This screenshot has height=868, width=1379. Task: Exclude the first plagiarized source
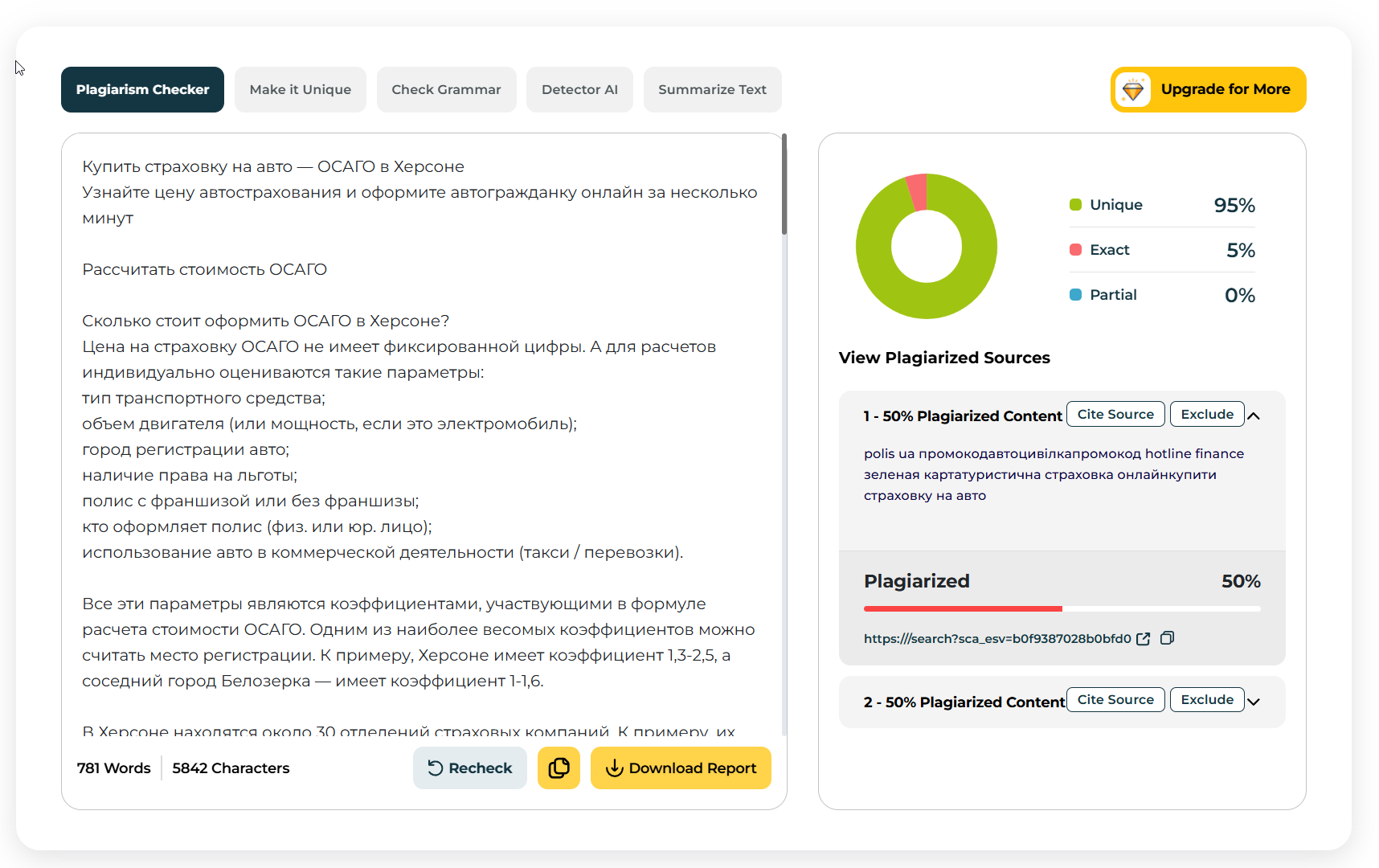tap(1207, 414)
